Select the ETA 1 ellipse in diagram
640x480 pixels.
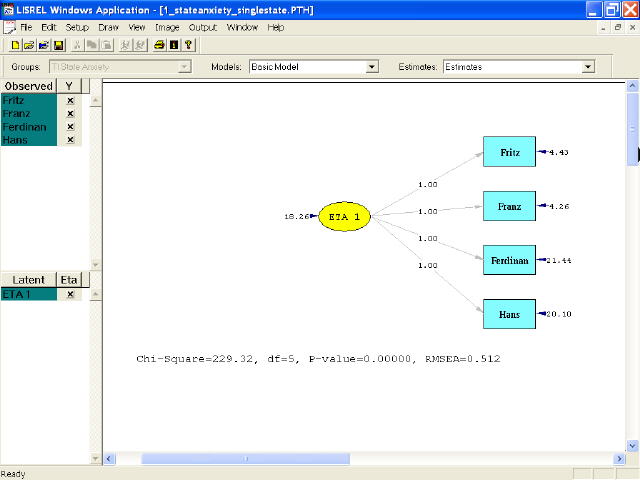pos(345,215)
